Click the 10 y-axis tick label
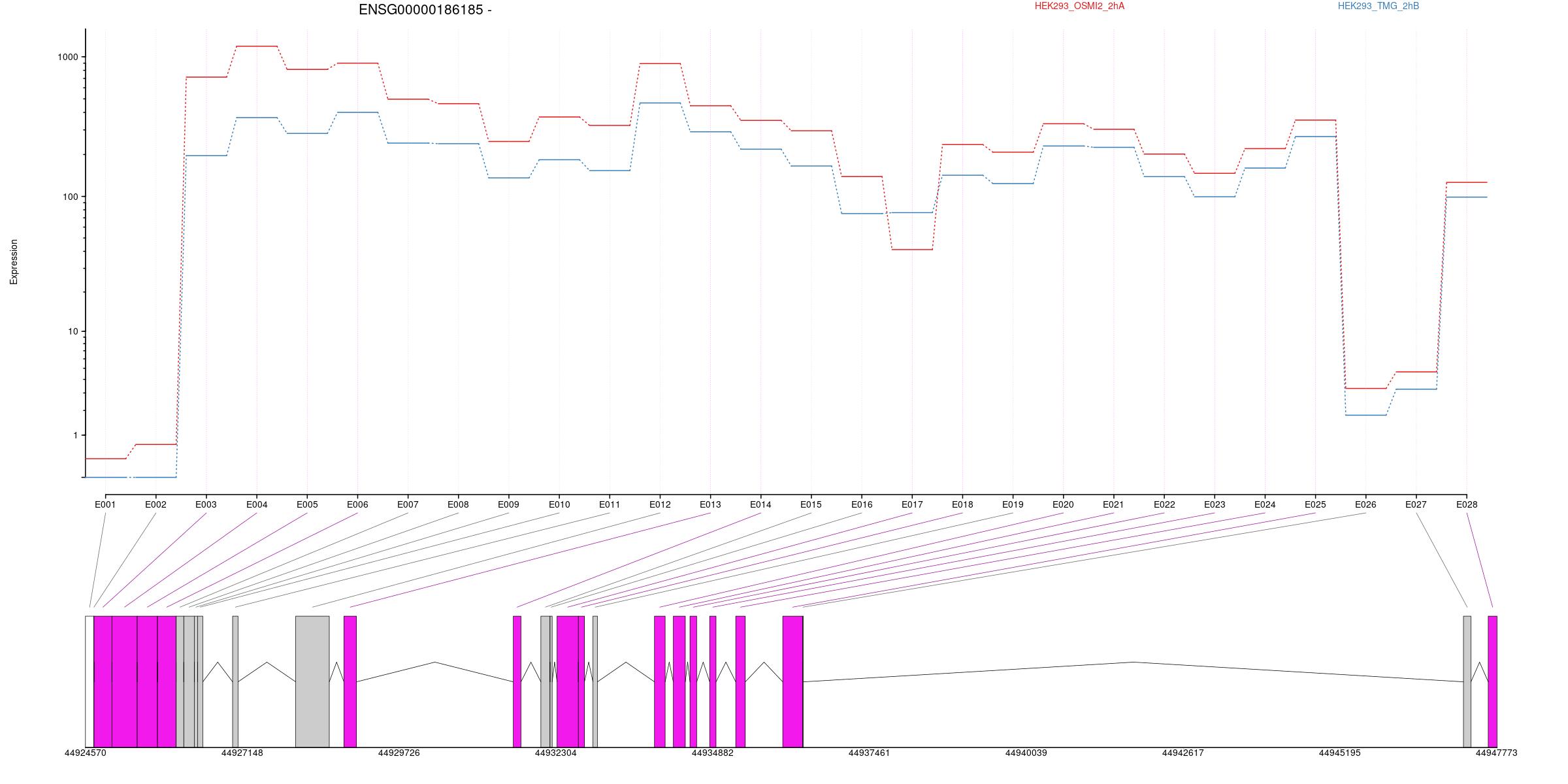 coord(73,331)
